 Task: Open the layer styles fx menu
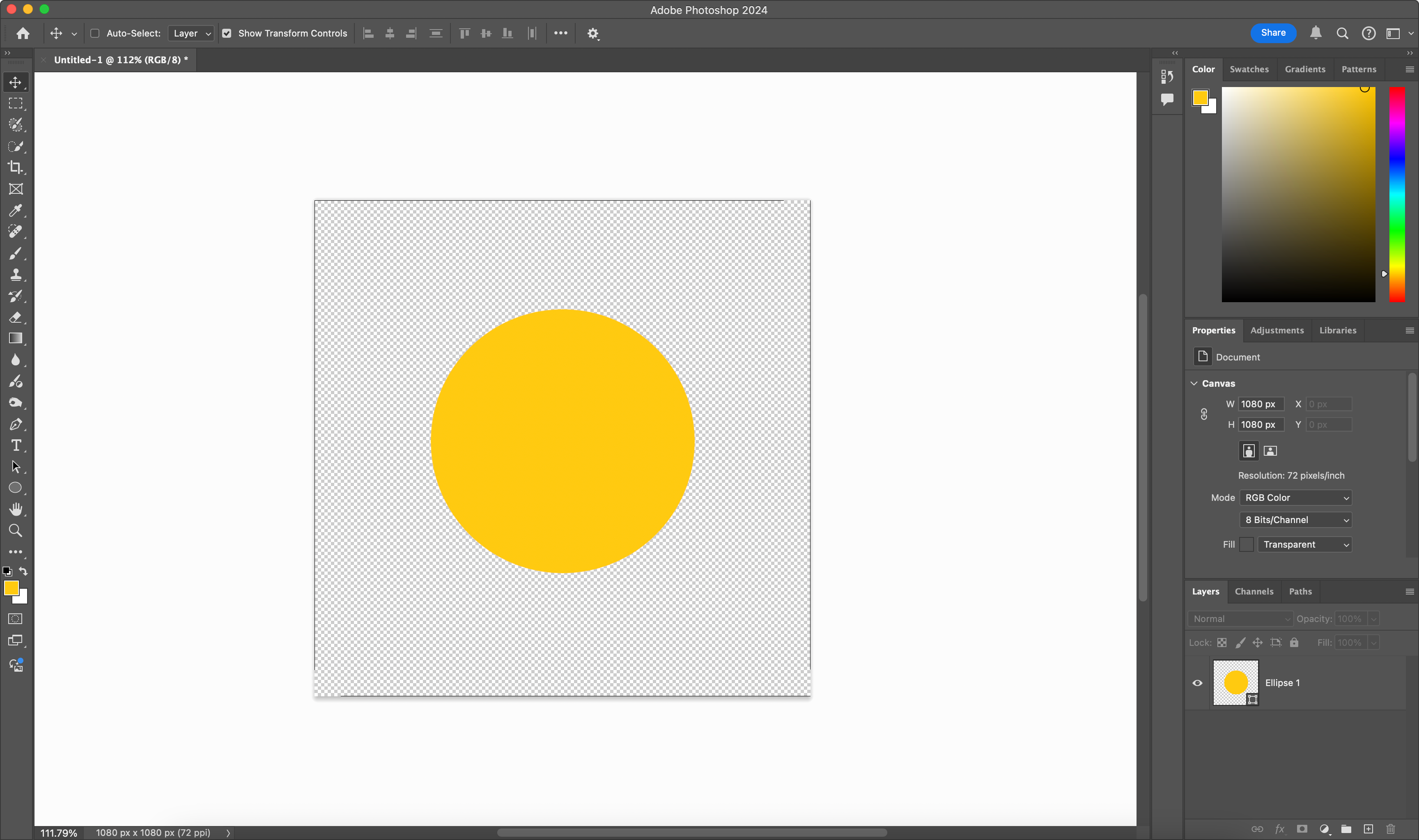(x=1280, y=828)
